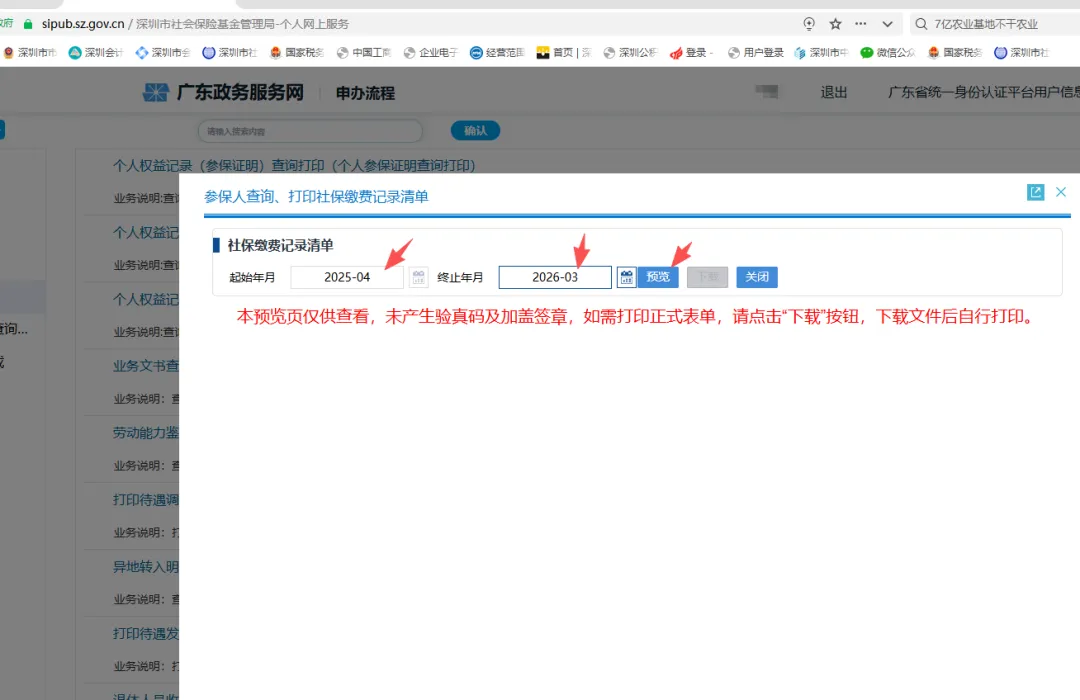Open the 深圳市市 bookmark
This screenshot has width=1080, height=700.
coord(30,52)
